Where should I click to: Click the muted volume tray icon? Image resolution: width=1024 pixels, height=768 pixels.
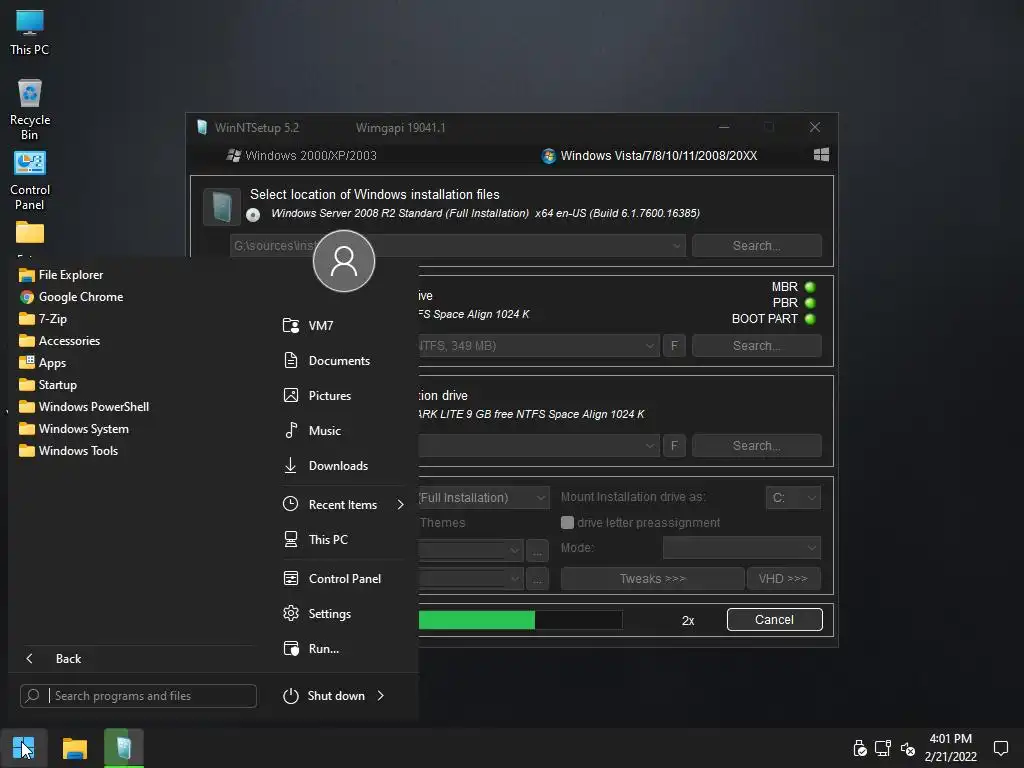pyautogui.click(x=908, y=748)
